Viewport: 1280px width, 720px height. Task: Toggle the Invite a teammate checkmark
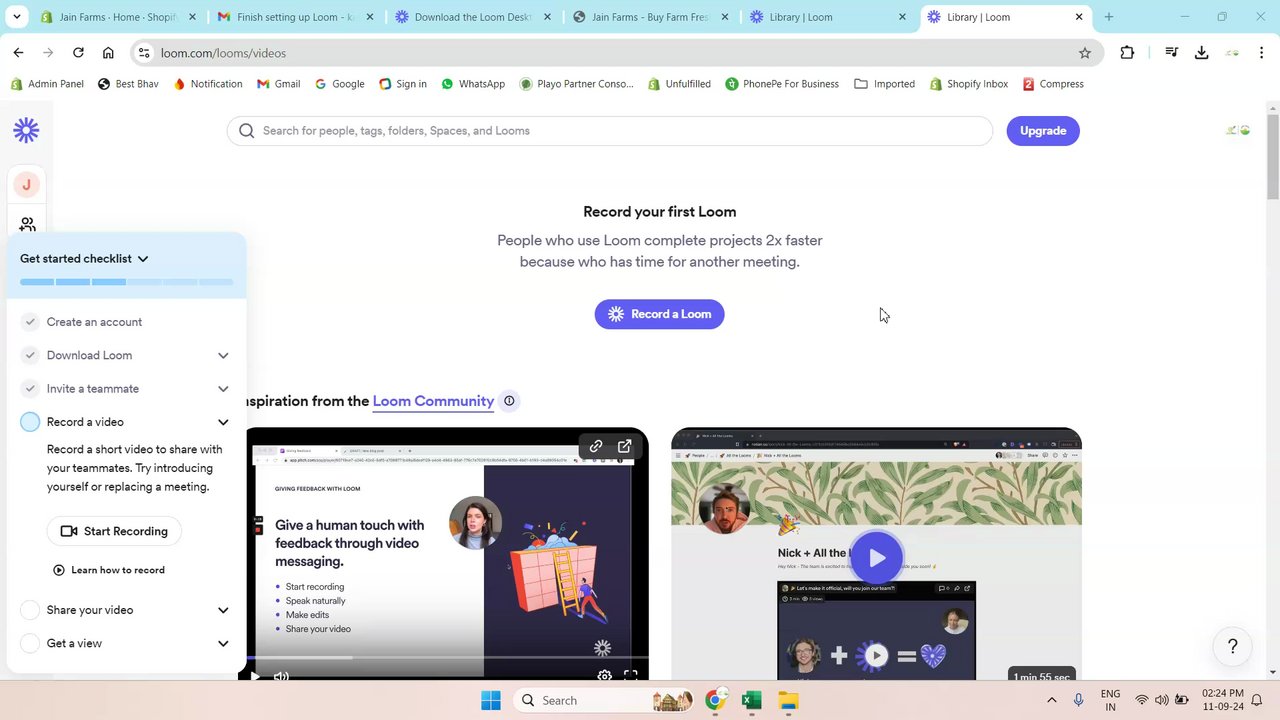pos(30,389)
